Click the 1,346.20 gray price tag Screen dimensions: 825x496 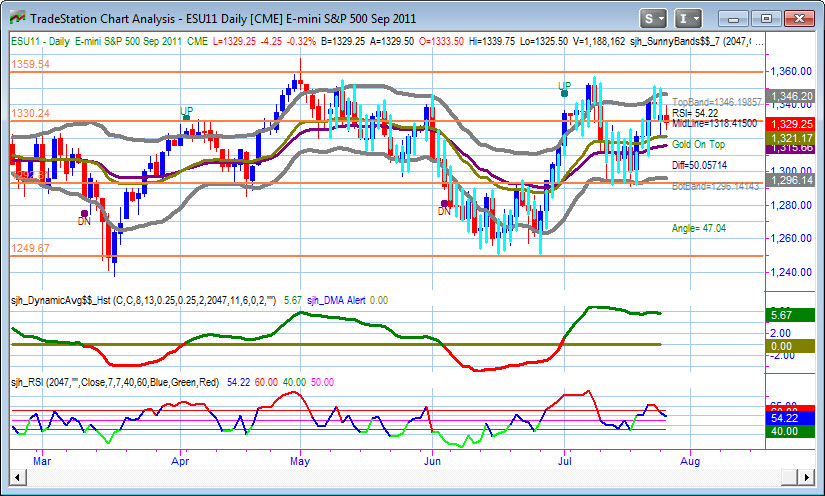point(791,96)
